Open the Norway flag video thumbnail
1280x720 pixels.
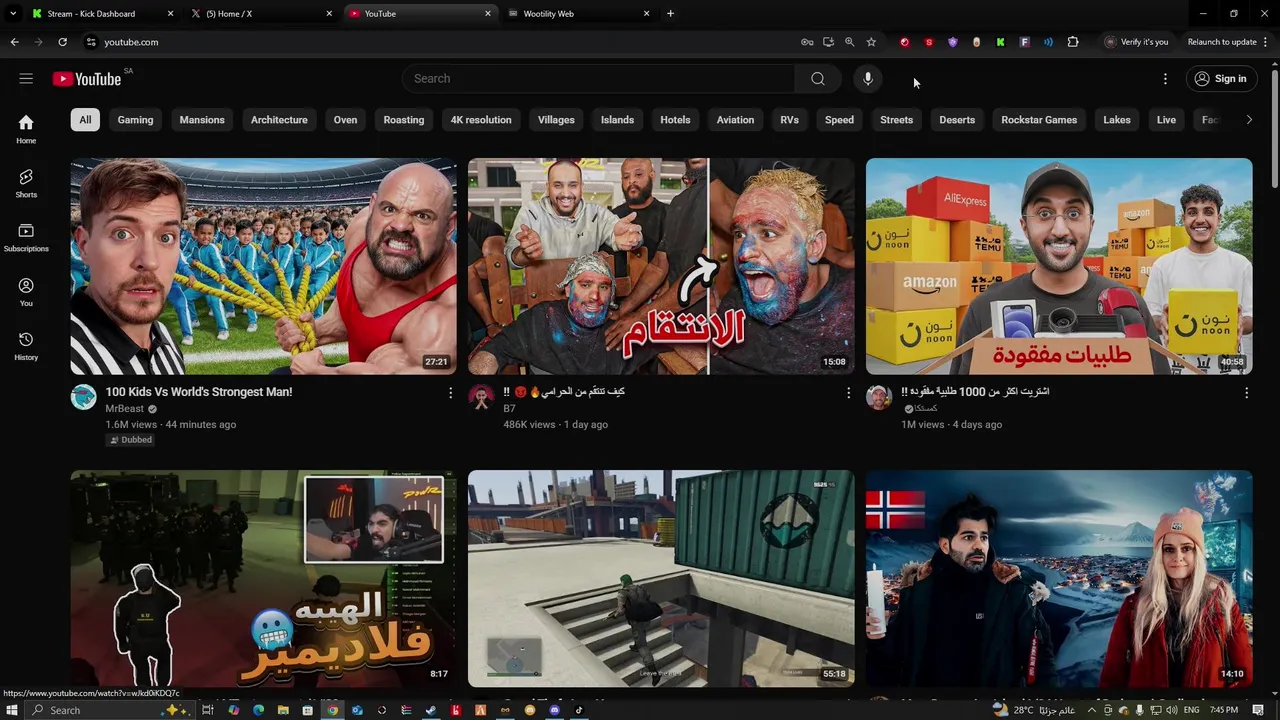click(x=1059, y=579)
